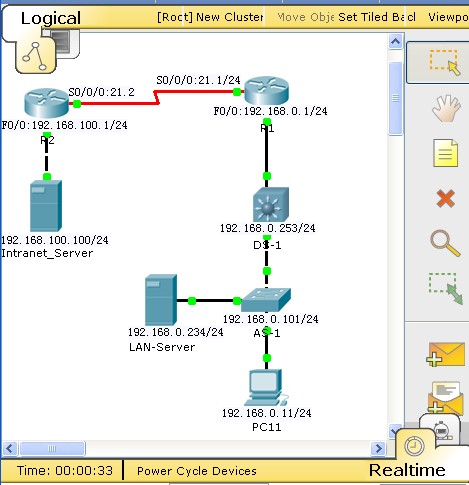Click the 192.168.0.253/24 address label
469x485 pixels.
pos(268,228)
